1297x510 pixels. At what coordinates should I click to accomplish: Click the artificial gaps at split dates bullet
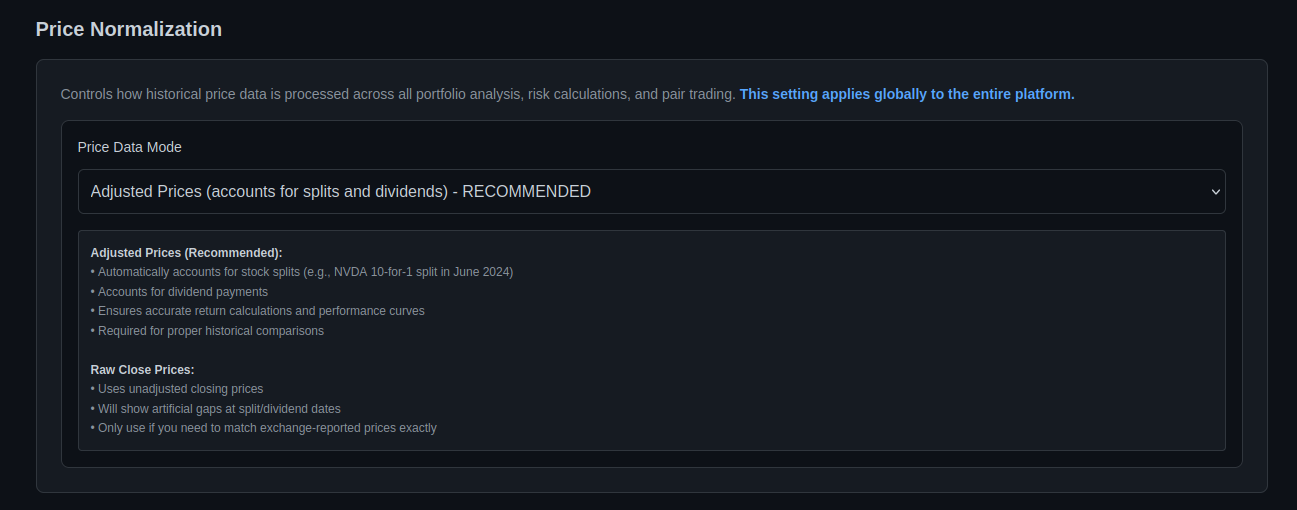click(218, 409)
